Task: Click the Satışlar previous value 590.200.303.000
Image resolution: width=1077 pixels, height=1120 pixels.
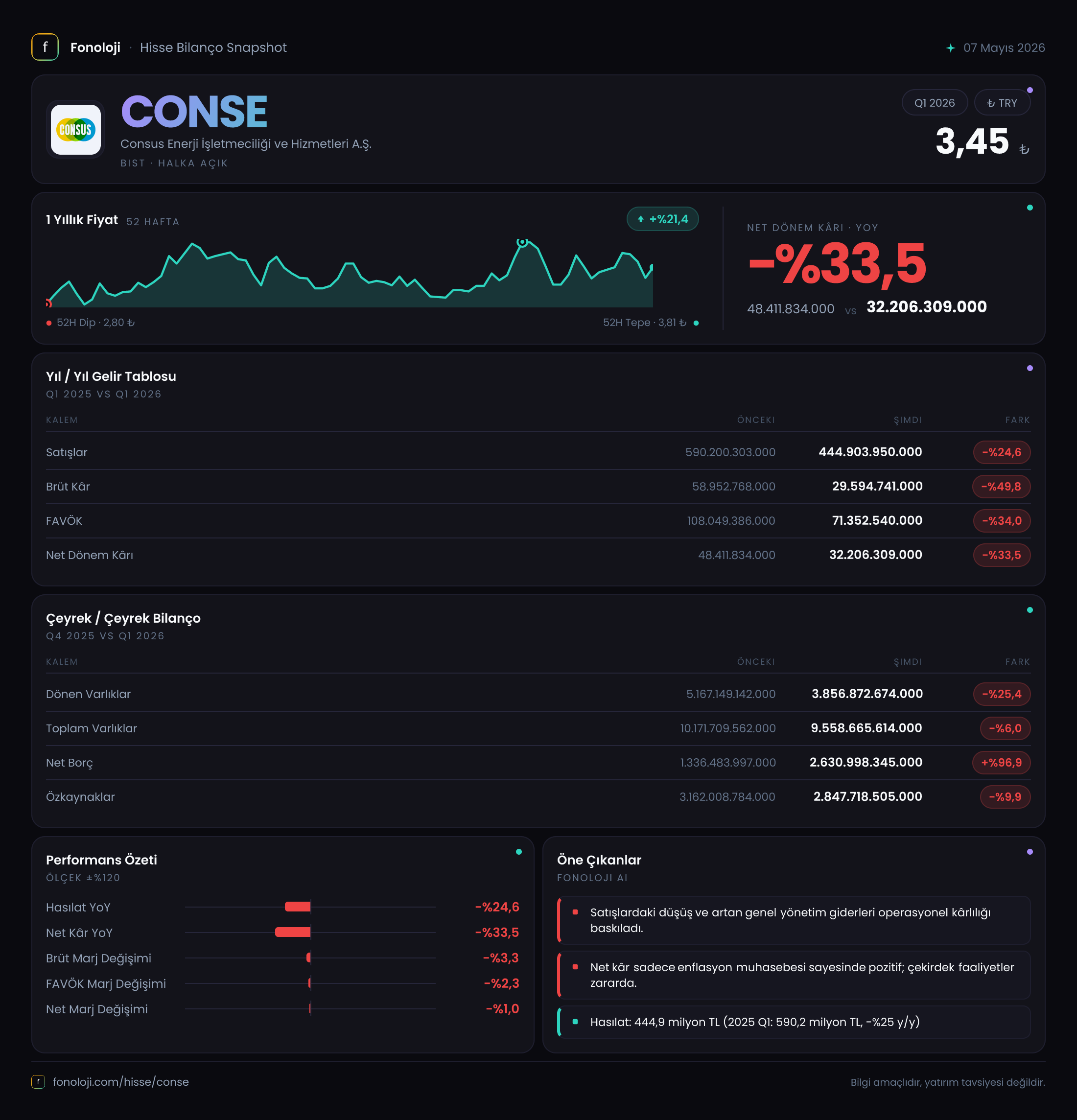Action: [730, 452]
